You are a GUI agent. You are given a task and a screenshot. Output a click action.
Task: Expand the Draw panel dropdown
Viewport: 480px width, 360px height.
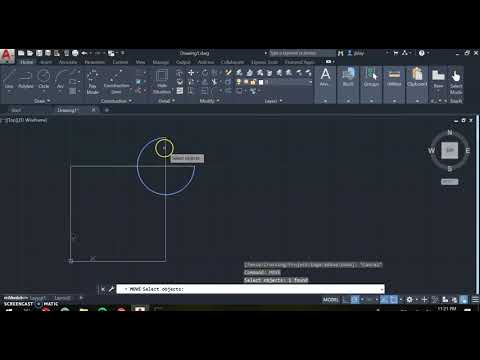pos(42,101)
